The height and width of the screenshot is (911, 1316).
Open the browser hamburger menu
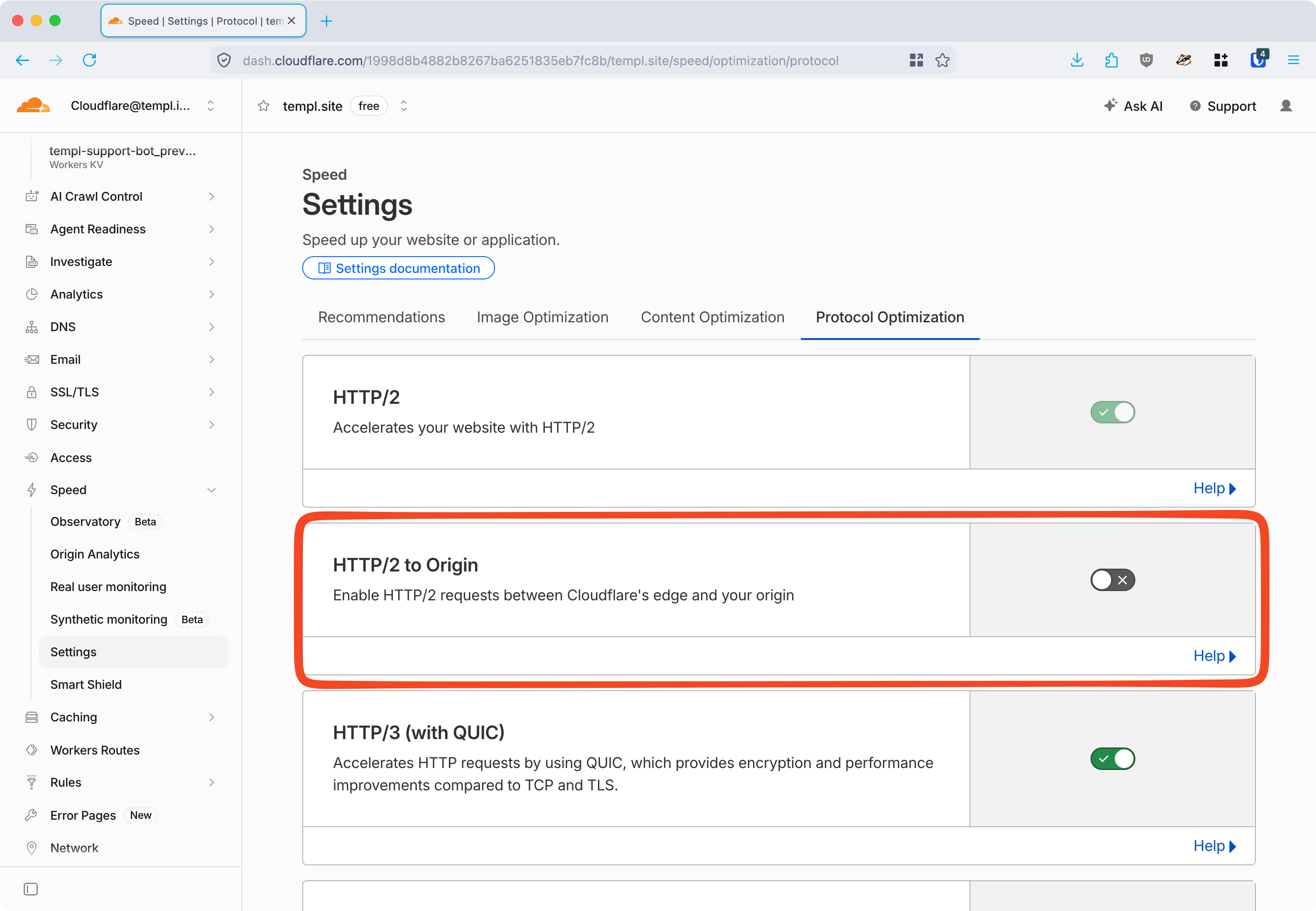point(1293,61)
